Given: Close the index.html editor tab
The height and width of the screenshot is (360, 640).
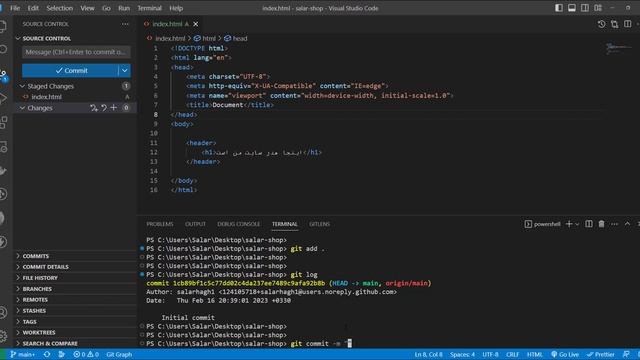Looking at the screenshot, I should (196, 24).
